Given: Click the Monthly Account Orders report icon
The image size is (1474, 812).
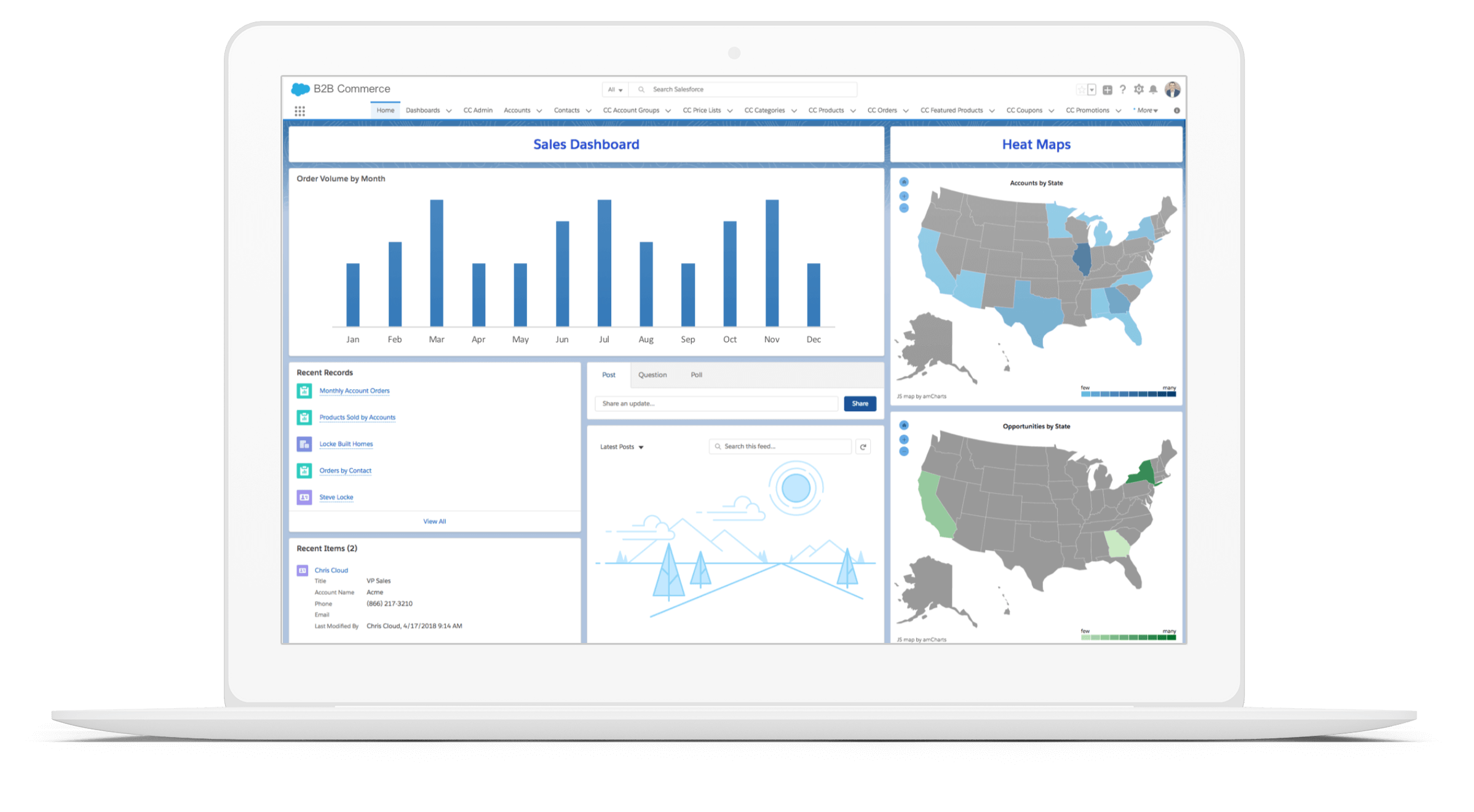Looking at the screenshot, I should tap(304, 391).
